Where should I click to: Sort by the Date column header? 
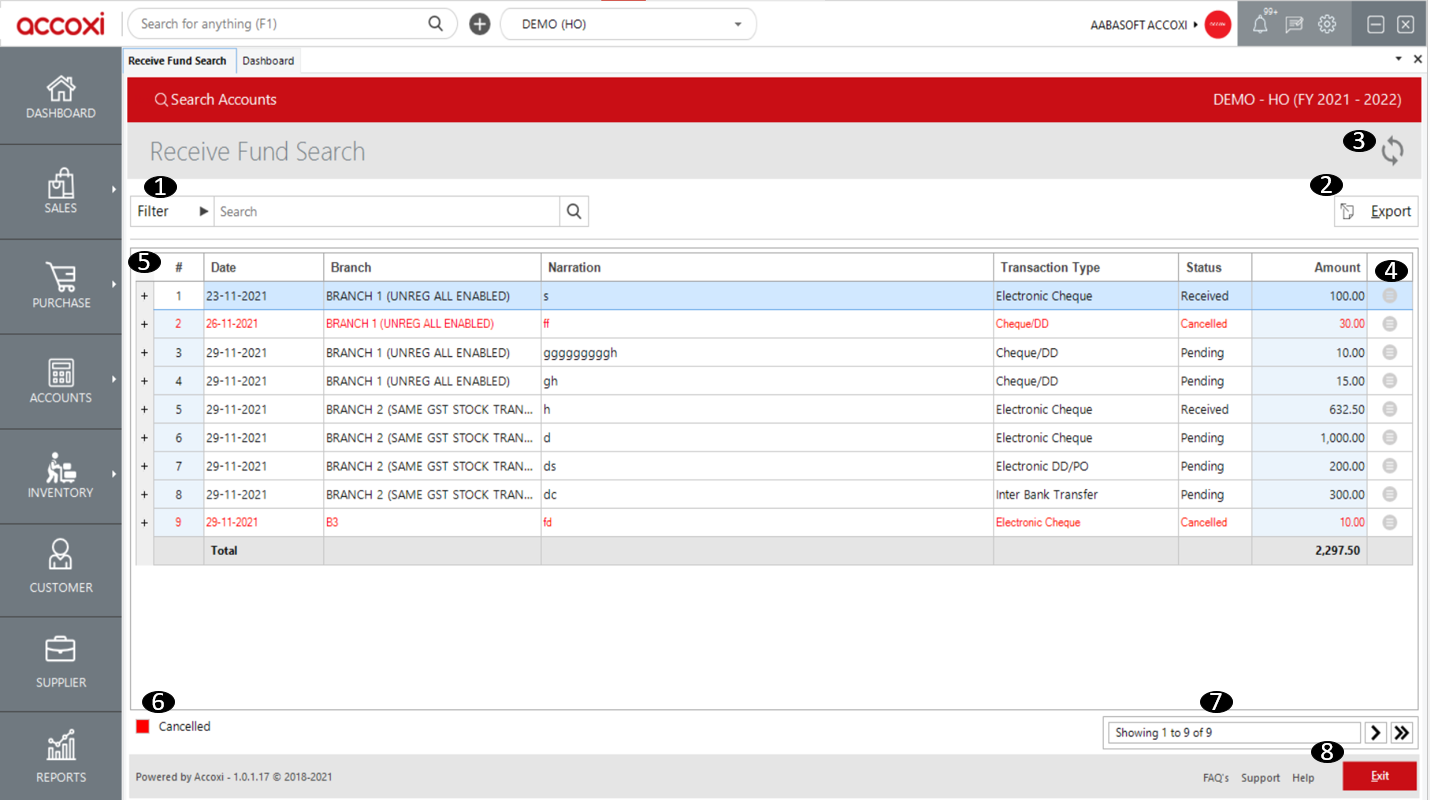click(x=264, y=267)
